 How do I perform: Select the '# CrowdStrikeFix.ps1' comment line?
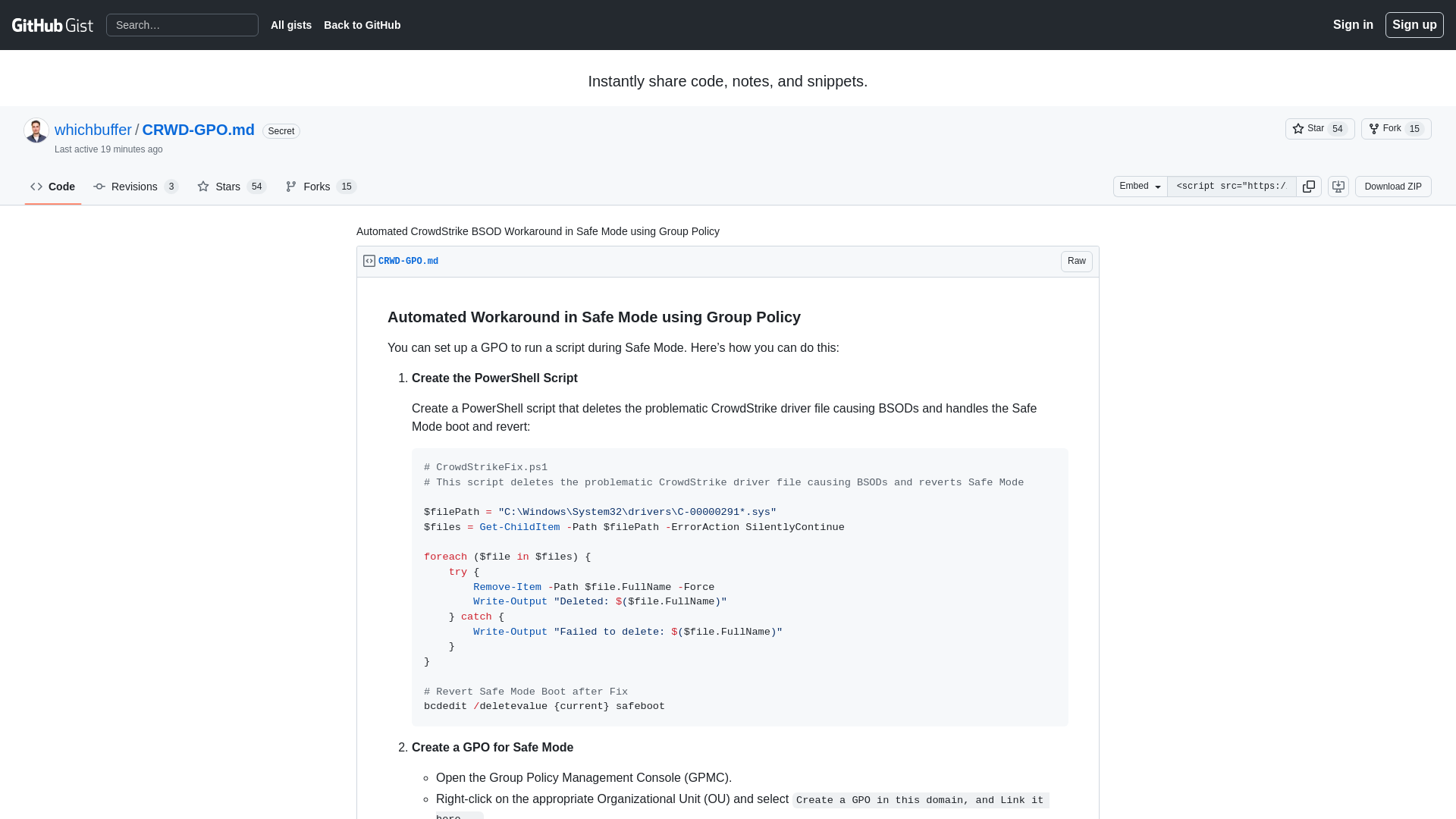485,468
